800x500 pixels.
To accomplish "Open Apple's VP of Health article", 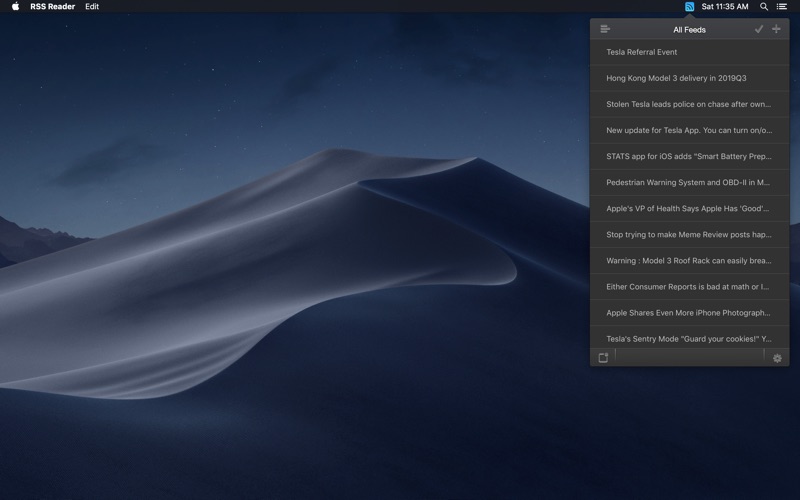I will pos(689,209).
